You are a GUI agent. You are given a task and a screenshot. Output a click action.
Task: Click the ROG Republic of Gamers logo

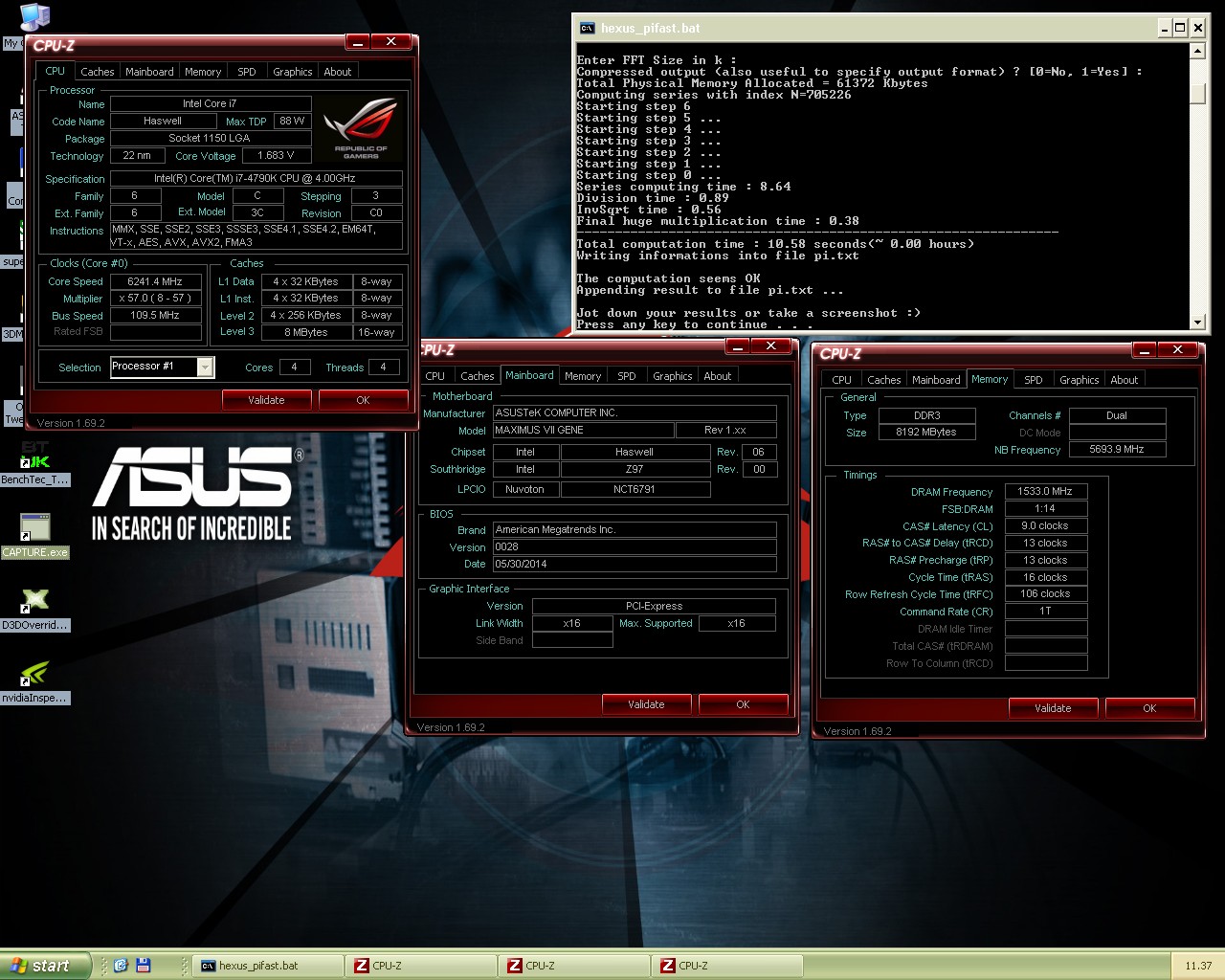tap(361, 128)
